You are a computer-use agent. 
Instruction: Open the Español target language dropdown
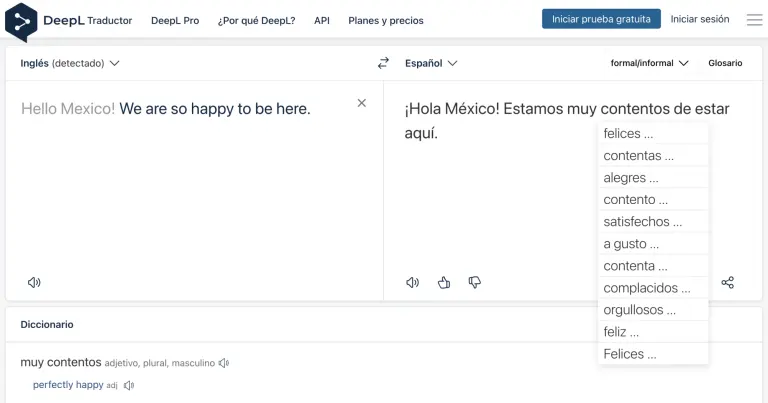click(431, 63)
